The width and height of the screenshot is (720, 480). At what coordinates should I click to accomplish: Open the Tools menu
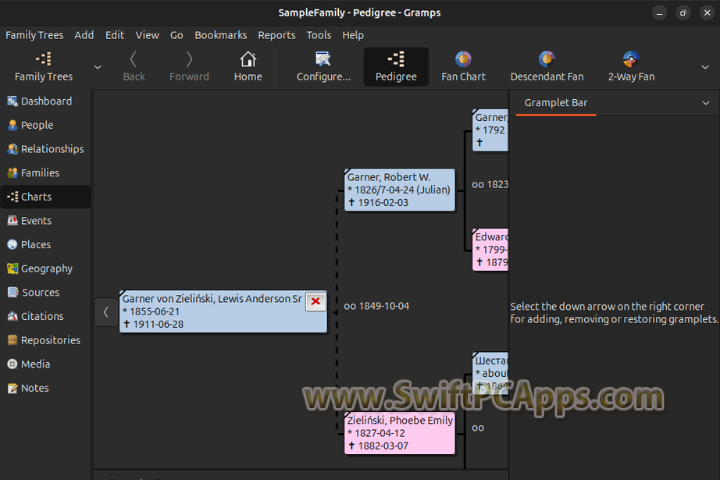319,35
